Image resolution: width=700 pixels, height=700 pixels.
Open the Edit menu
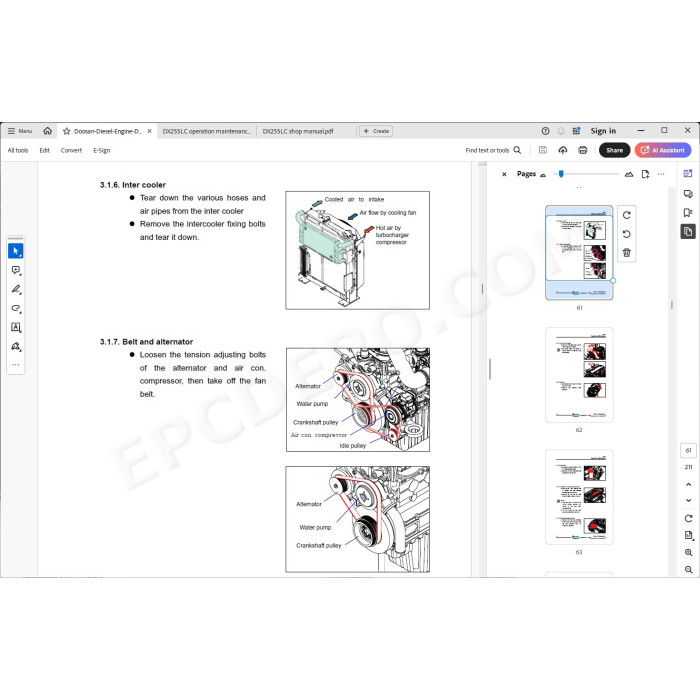click(45, 150)
